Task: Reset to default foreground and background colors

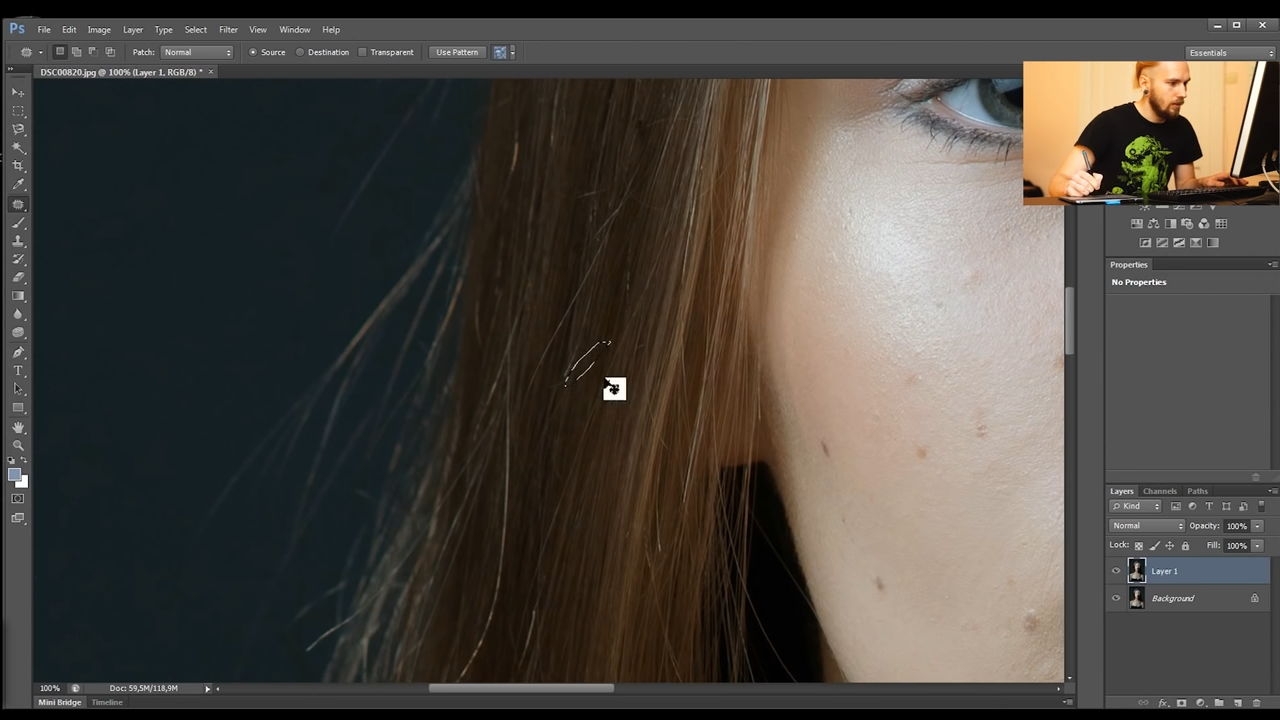Action: click(x=11, y=460)
